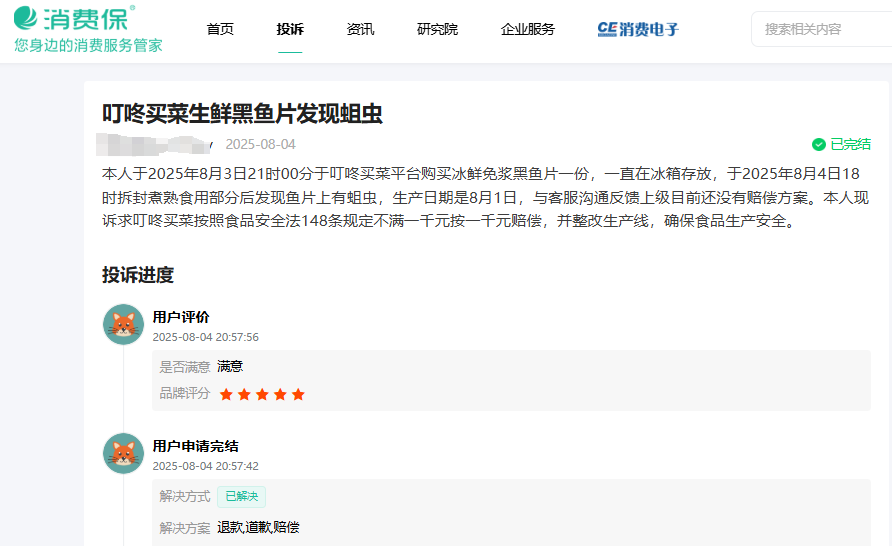Click the 已完结 status text
Viewport: 892px width, 546px height.
[850, 144]
